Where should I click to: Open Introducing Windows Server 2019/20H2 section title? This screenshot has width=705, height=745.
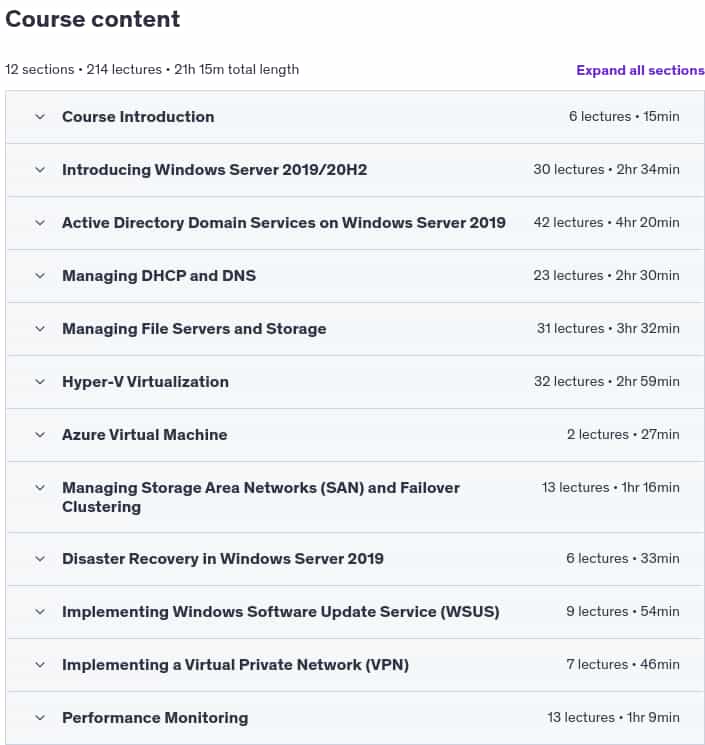pos(215,170)
